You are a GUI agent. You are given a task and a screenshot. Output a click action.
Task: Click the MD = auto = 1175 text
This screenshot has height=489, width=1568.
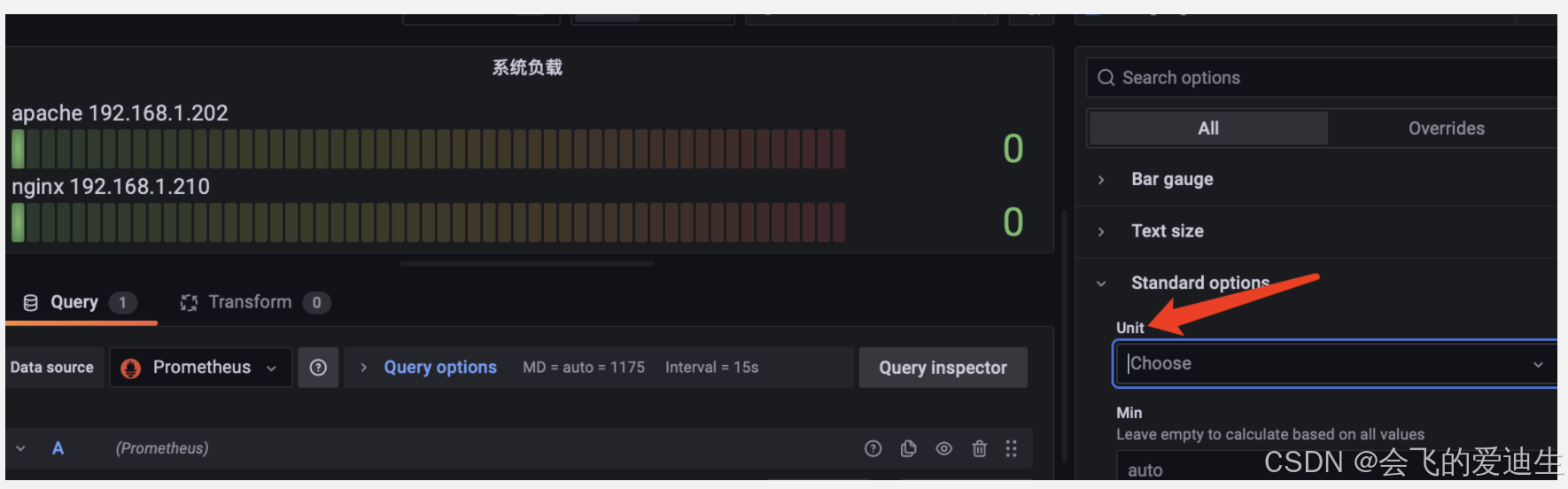coord(584,368)
